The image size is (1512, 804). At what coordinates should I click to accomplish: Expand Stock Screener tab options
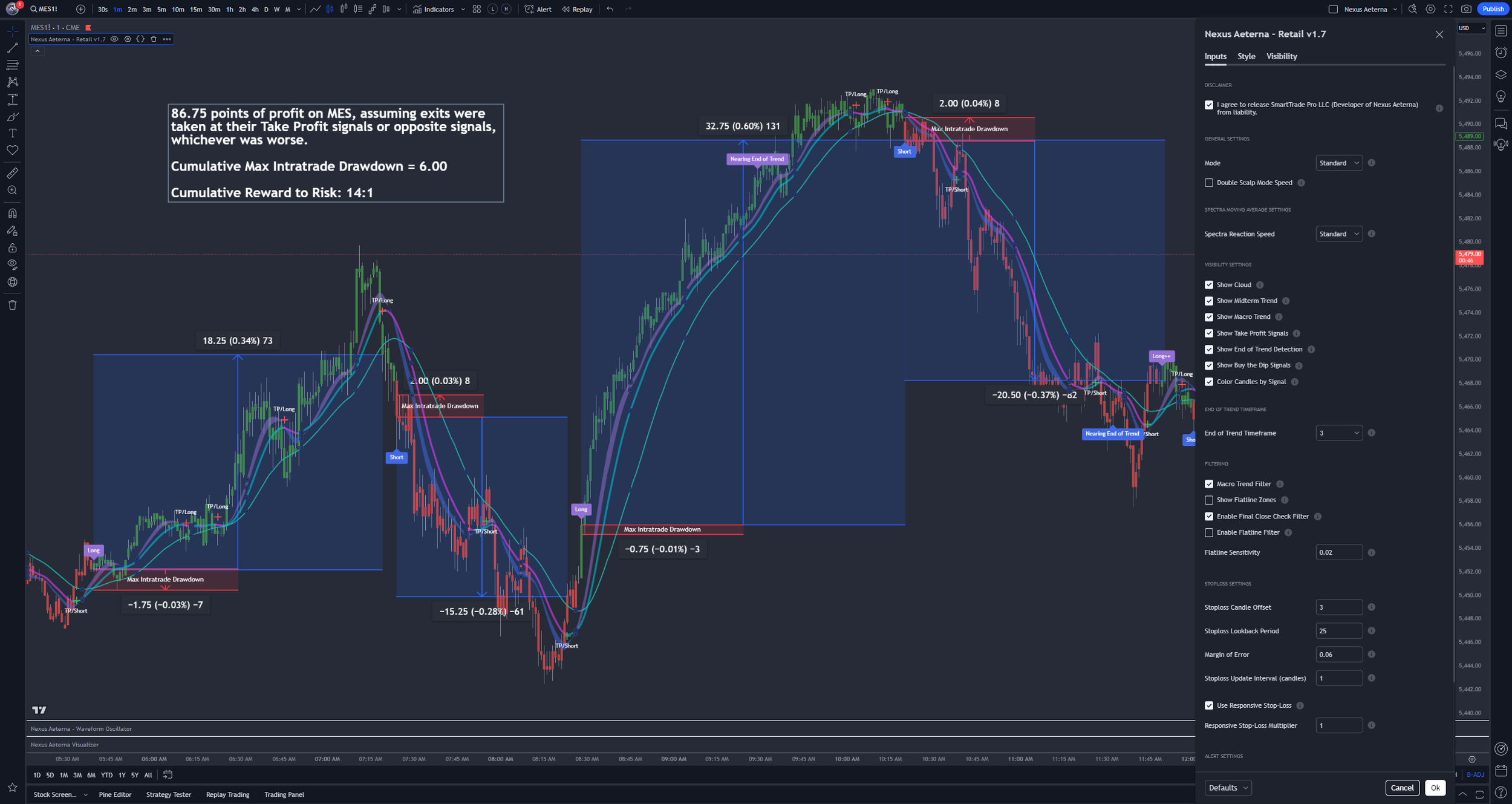click(x=85, y=795)
